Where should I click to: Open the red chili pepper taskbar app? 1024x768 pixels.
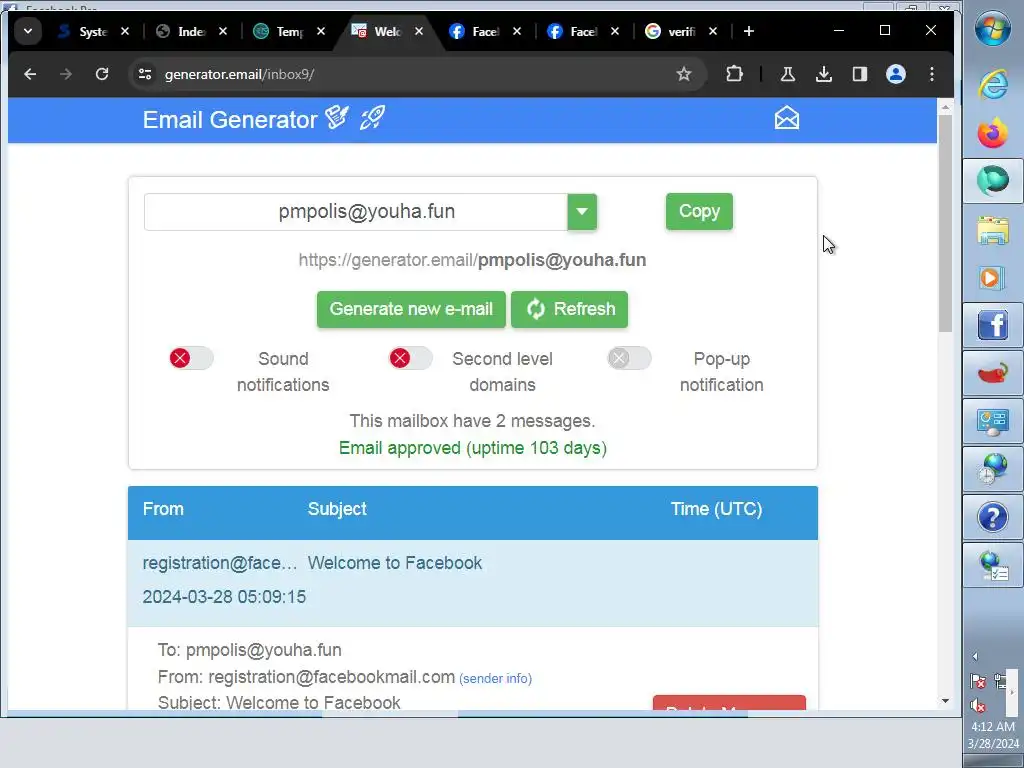(x=993, y=374)
